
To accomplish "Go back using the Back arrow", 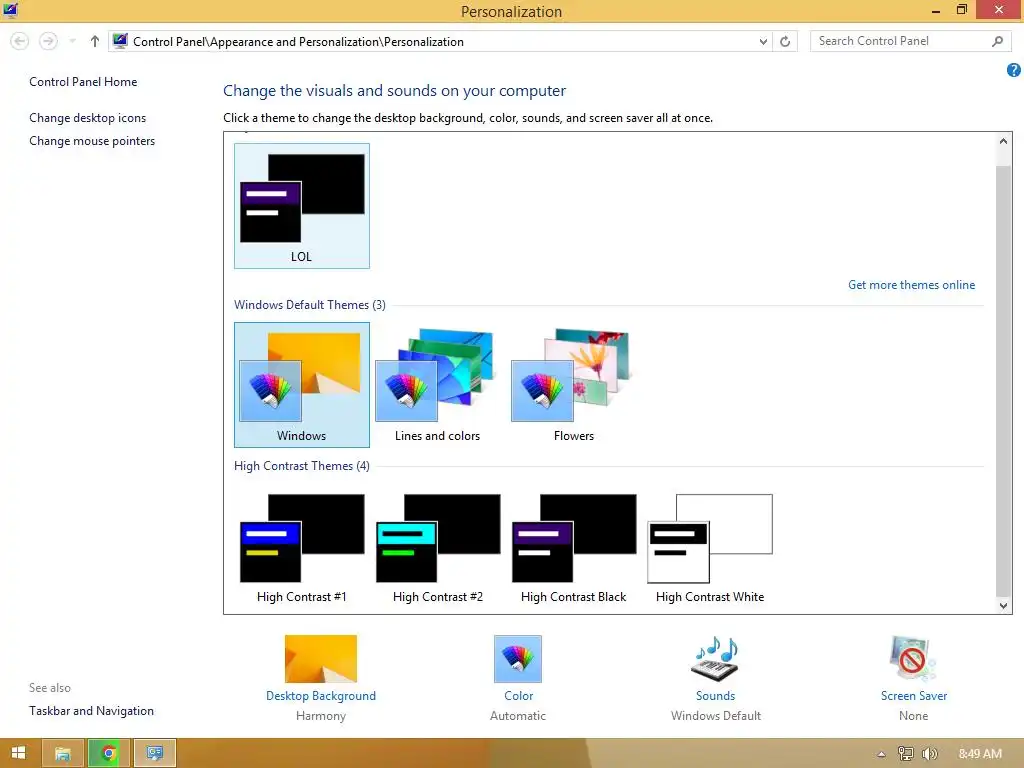I will click(20, 41).
